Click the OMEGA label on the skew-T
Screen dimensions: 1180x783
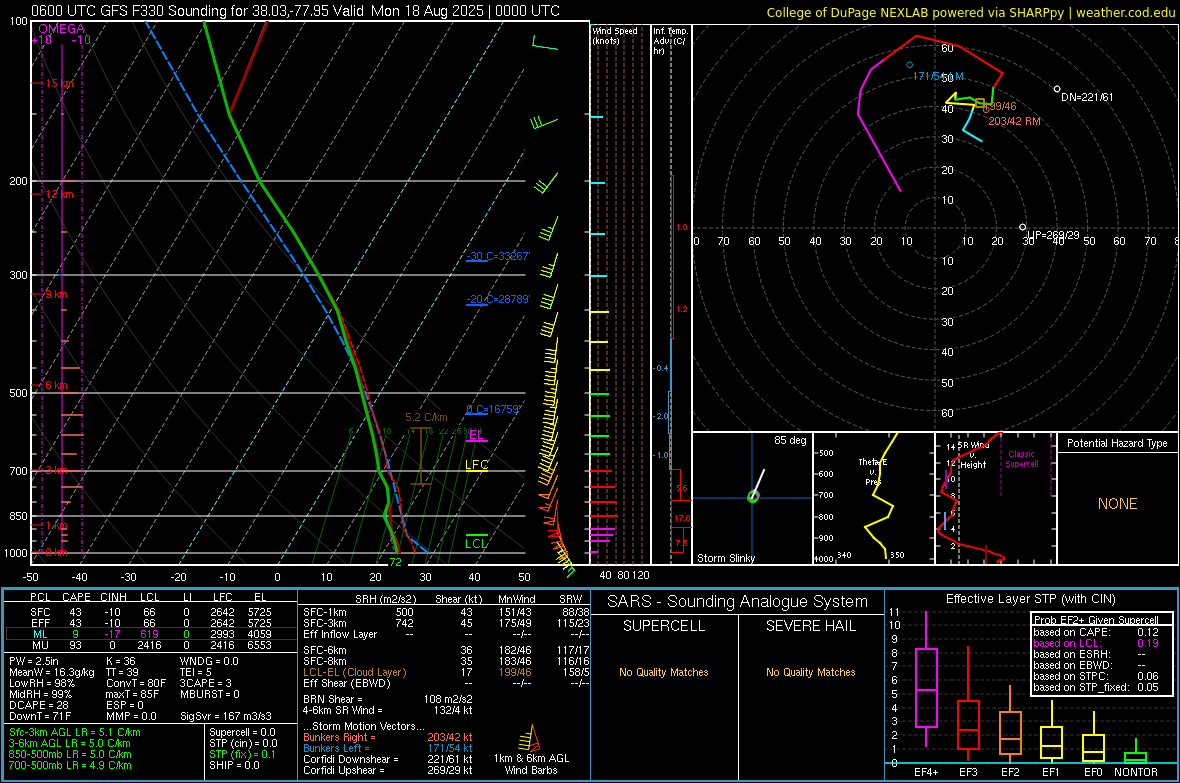click(61, 29)
